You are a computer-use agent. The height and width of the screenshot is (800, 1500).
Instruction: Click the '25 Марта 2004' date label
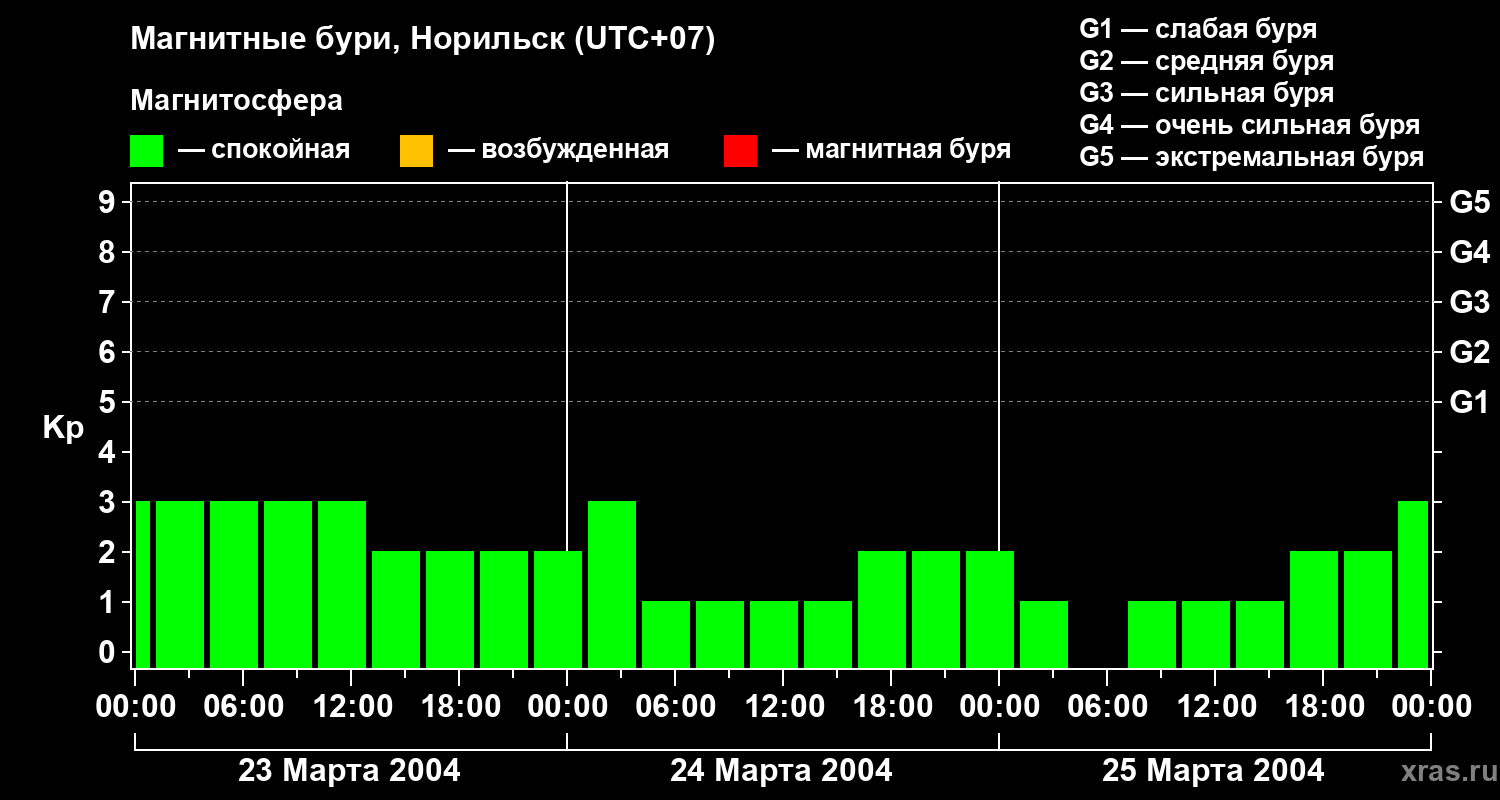(x=1213, y=771)
